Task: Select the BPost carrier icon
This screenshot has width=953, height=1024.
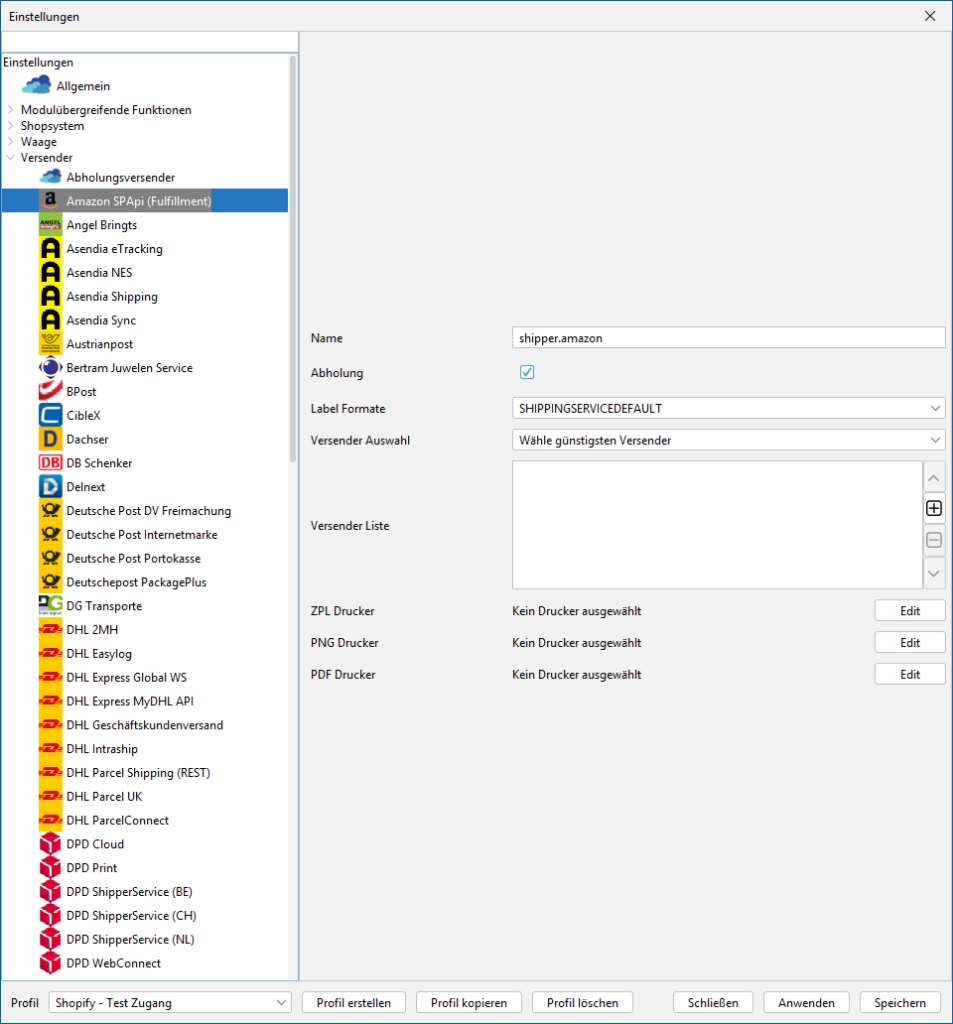Action: pos(50,392)
